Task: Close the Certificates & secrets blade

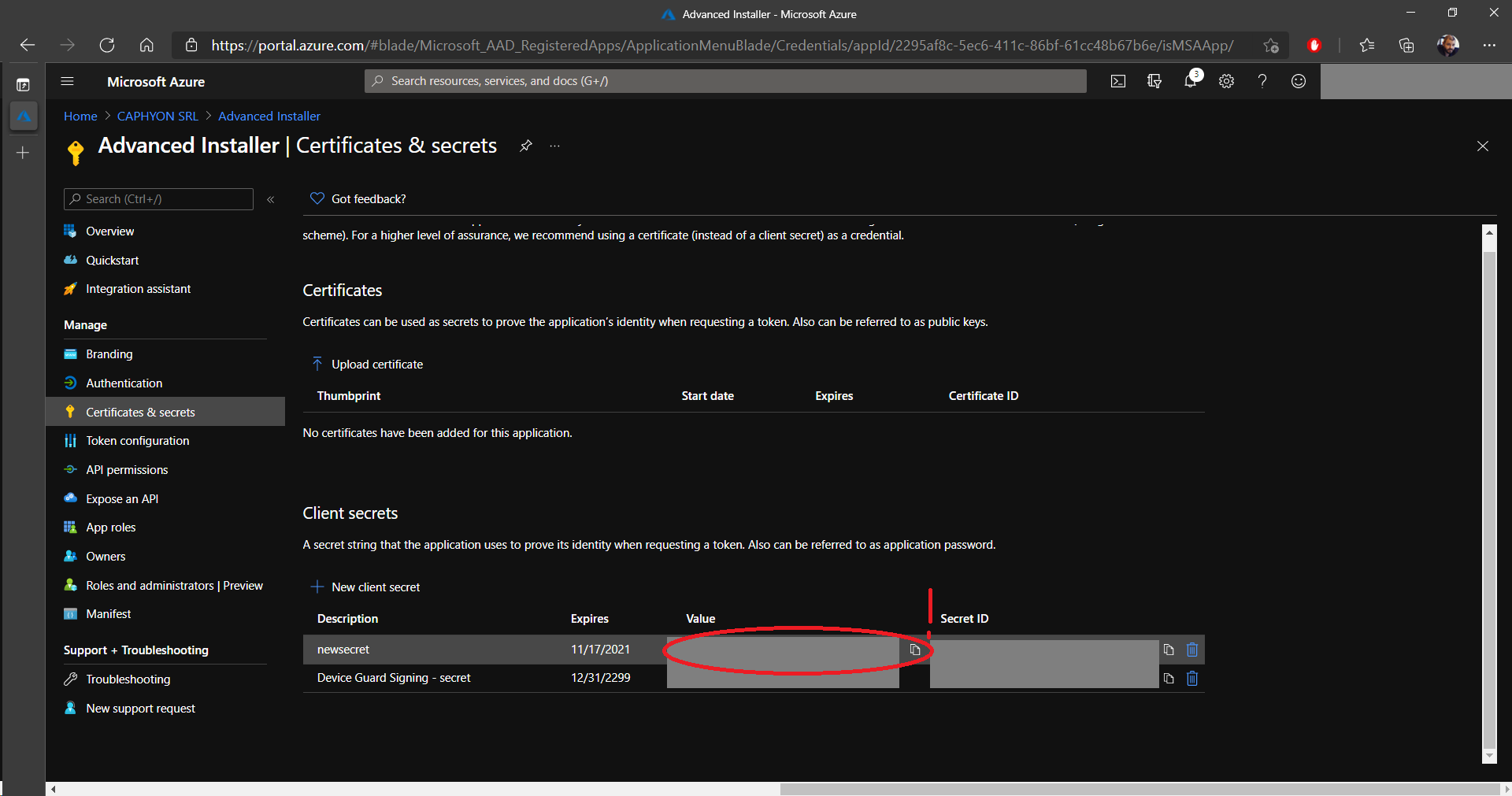Action: click(1483, 146)
